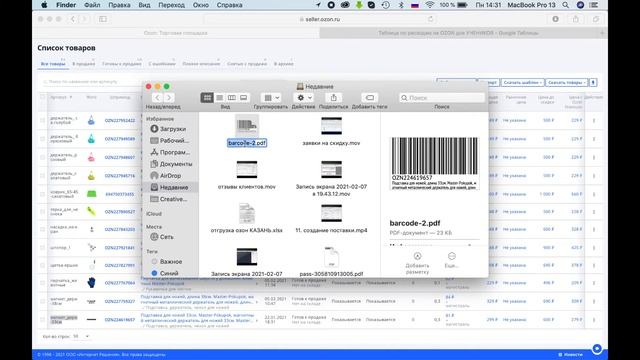
Task: Open product link OZN227952422
Action: pyautogui.click(x=120, y=120)
